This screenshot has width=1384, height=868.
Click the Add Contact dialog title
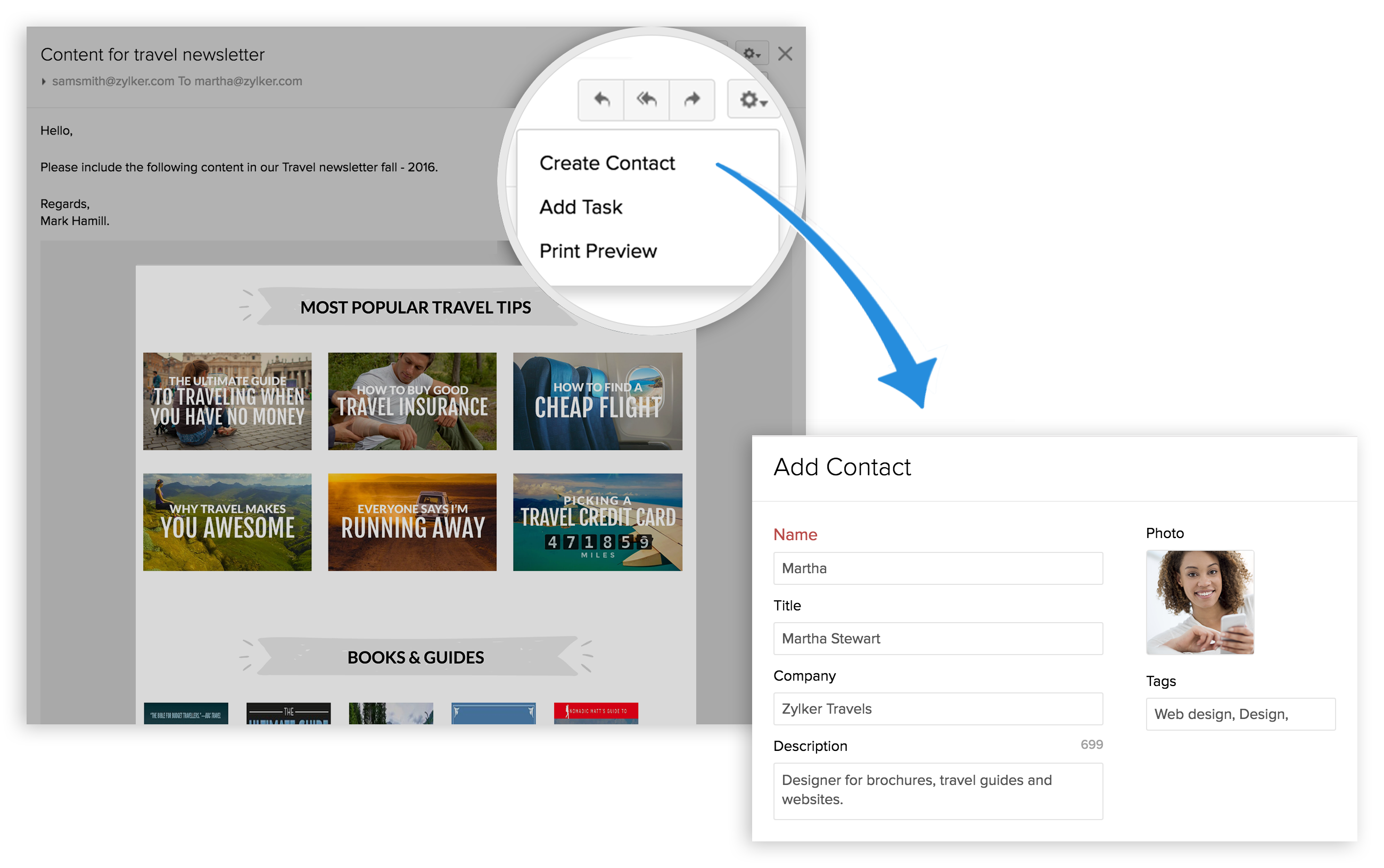coord(842,467)
